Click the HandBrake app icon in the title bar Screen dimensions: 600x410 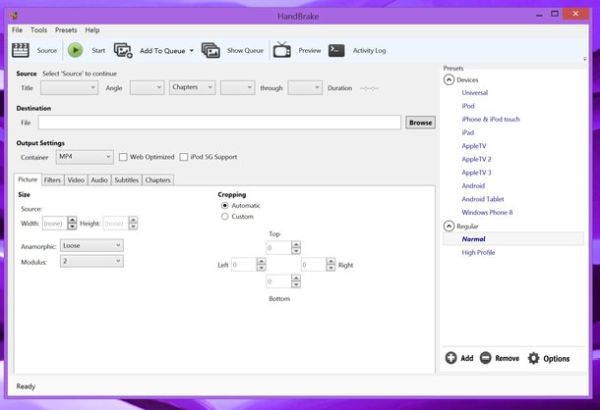15,16
